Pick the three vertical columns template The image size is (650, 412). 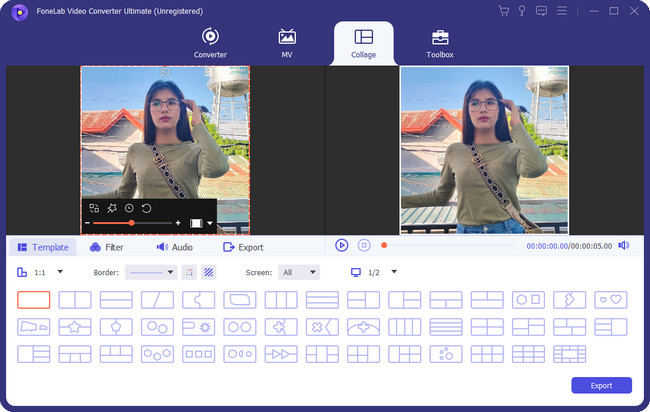(281, 300)
